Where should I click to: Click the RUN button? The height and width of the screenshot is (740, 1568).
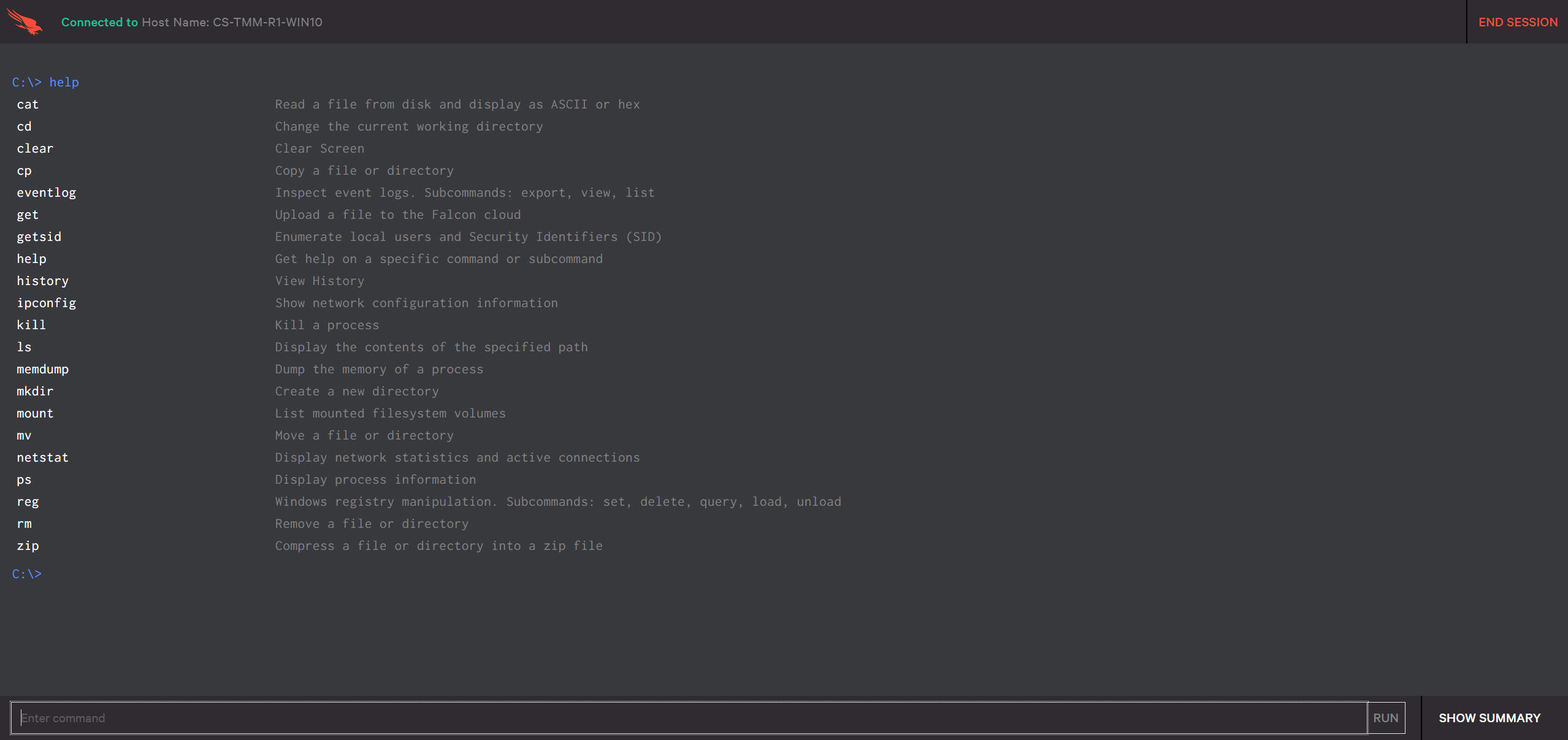coord(1386,718)
